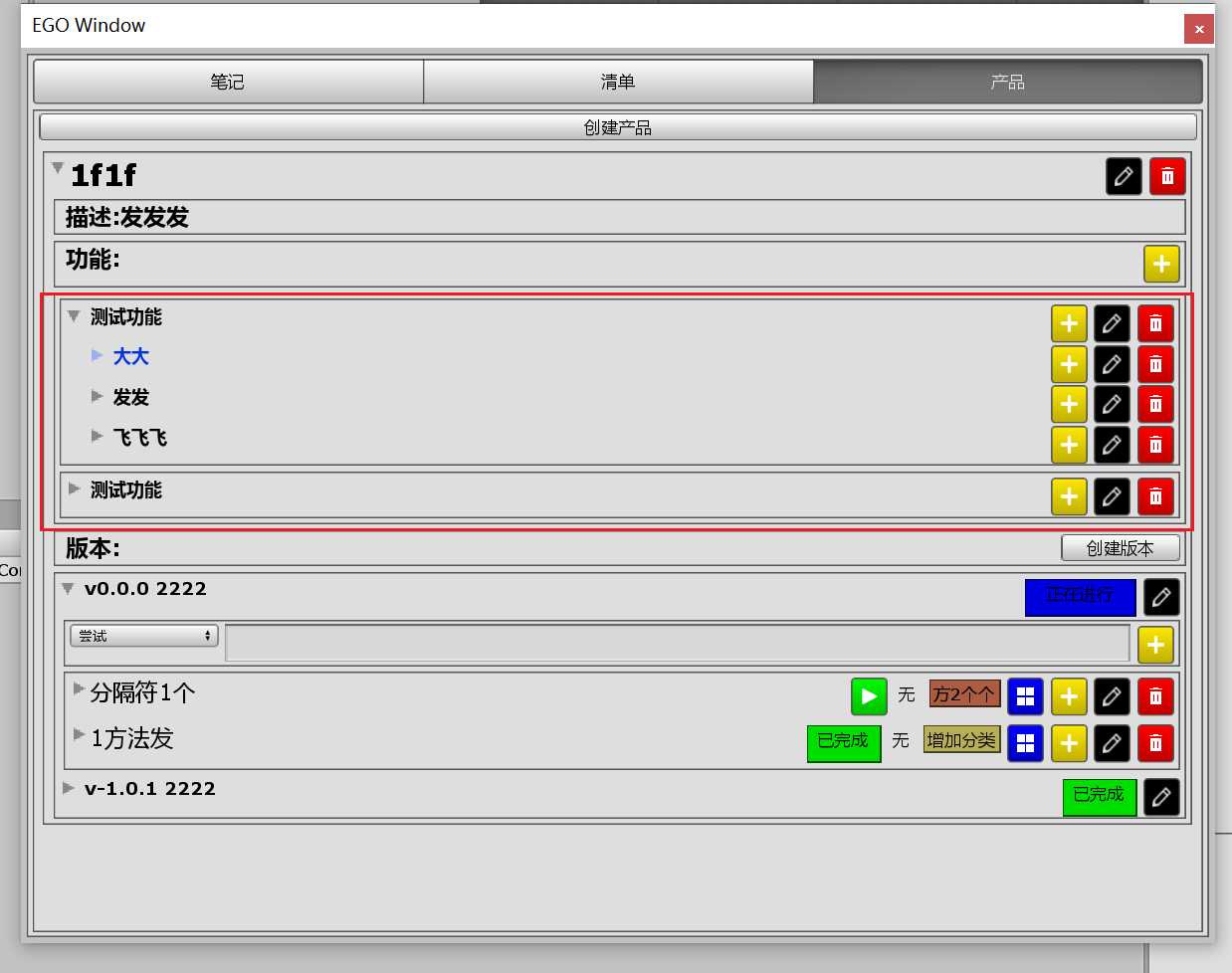Image resolution: width=1232 pixels, height=973 pixels.
Task: Add child under 飞飞飞 item
Action: coord(1069,445)
